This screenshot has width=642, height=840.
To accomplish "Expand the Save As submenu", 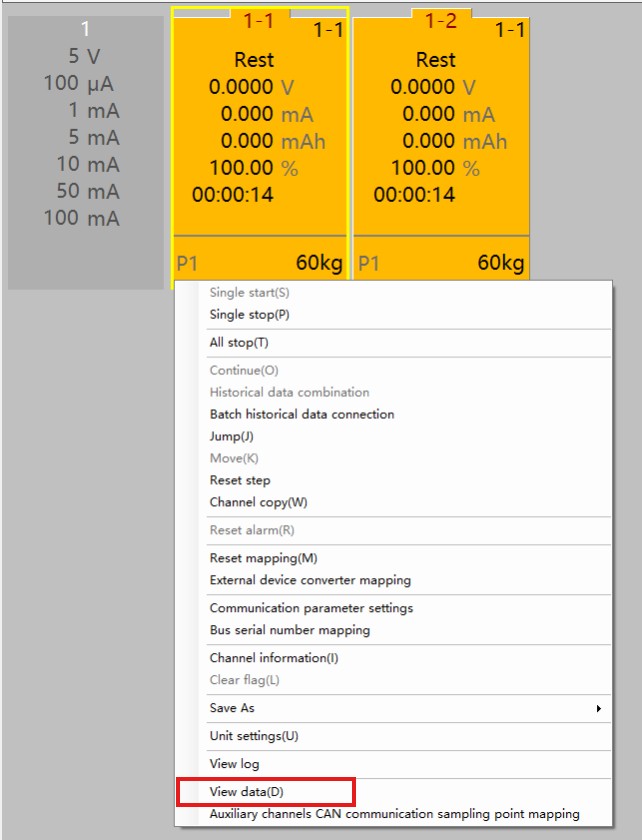I will click(x=232, y=708).
